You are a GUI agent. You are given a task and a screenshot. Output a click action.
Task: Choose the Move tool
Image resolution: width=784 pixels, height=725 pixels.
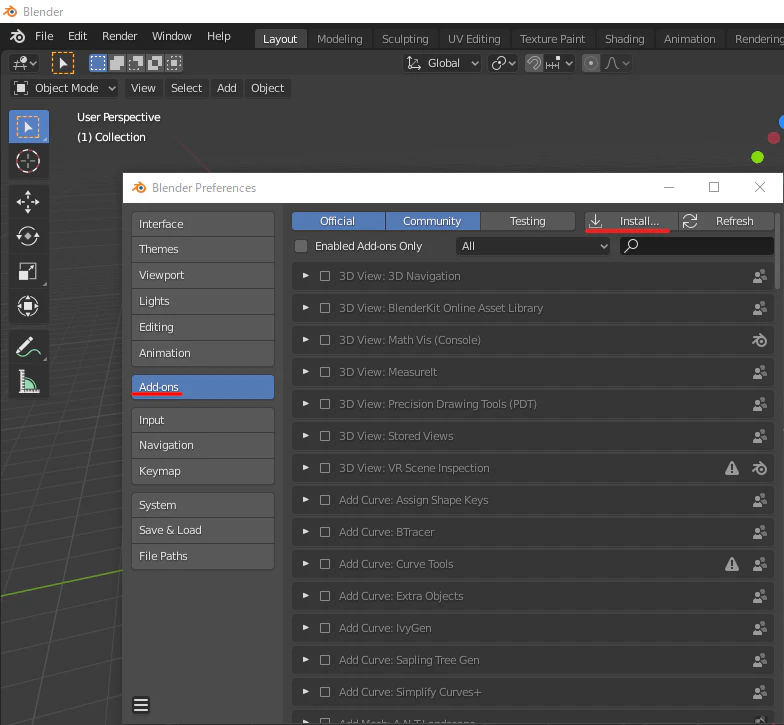(x=28, y=202)
